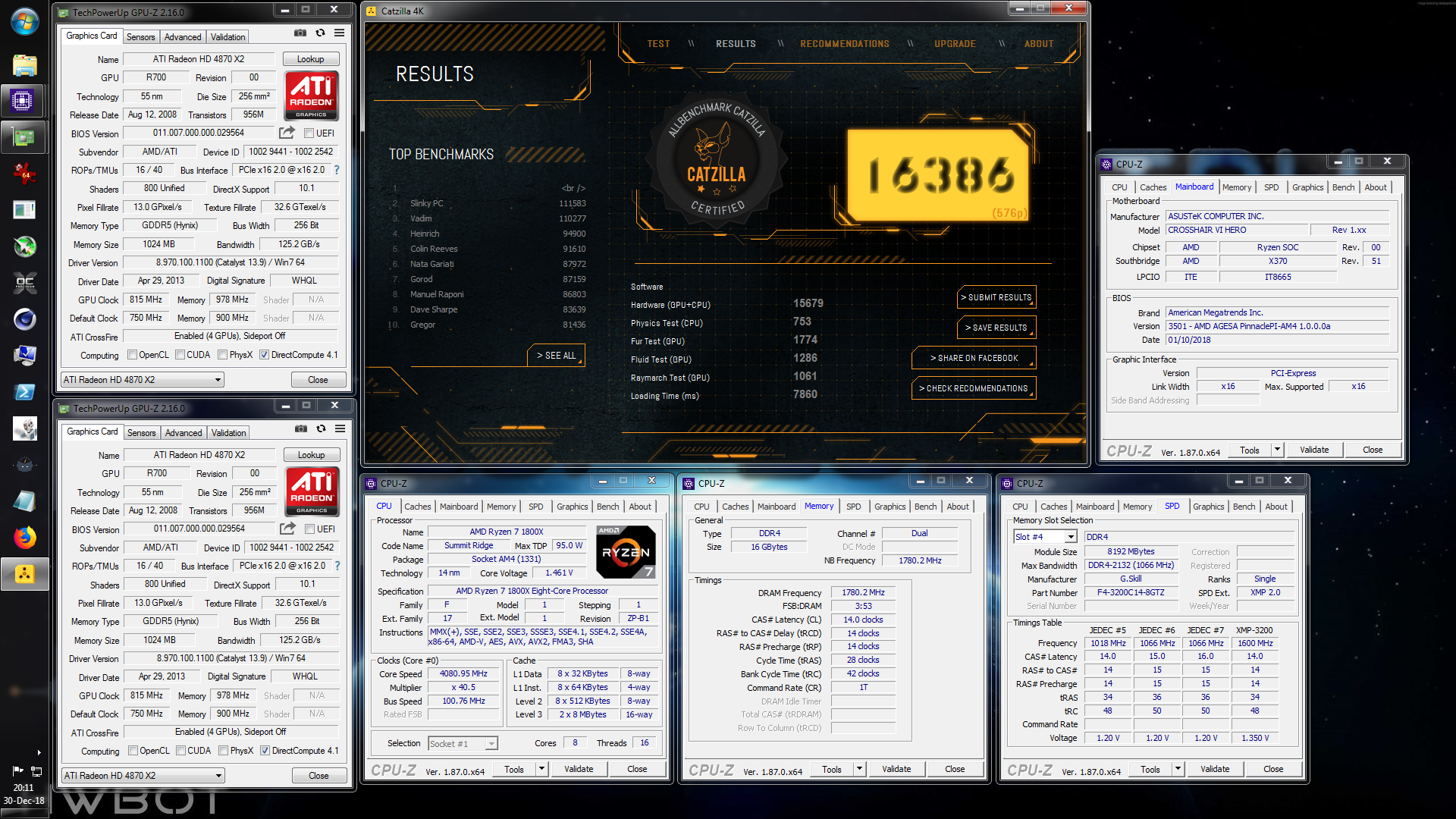The image size is (1456, 819).
Task: Click the CPU-Z purple chip taskbar icon
Action: (x=23, y=100)
